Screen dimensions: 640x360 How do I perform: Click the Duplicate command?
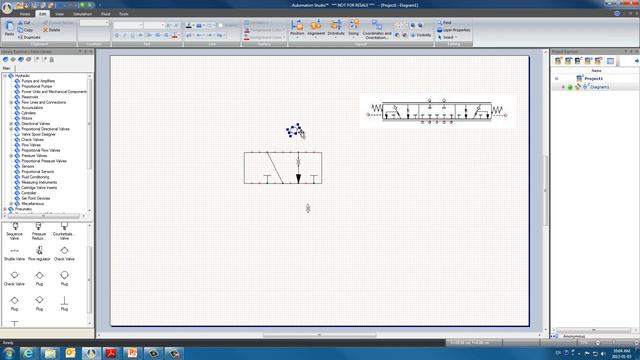(29, 37)
